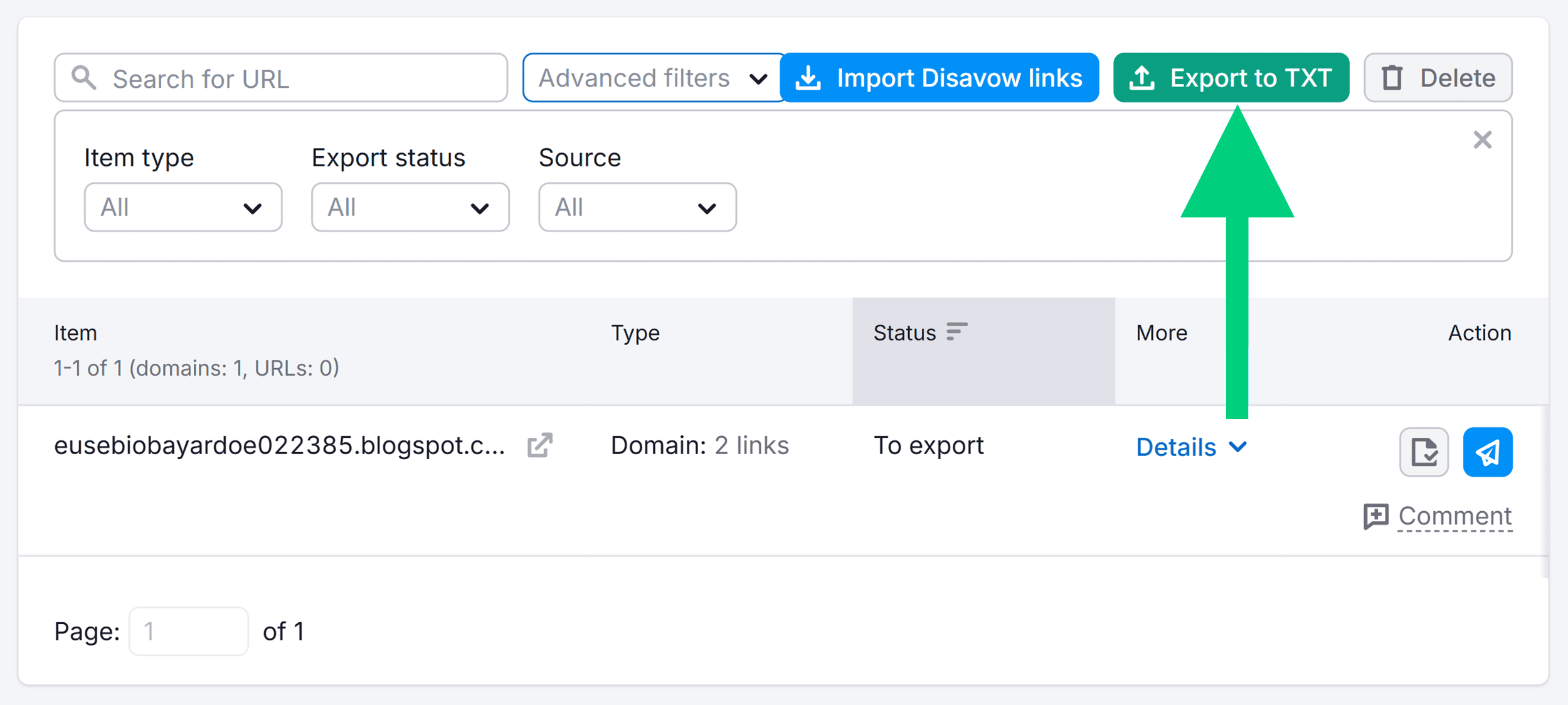Click the Status column header

(x=905, y=332)
